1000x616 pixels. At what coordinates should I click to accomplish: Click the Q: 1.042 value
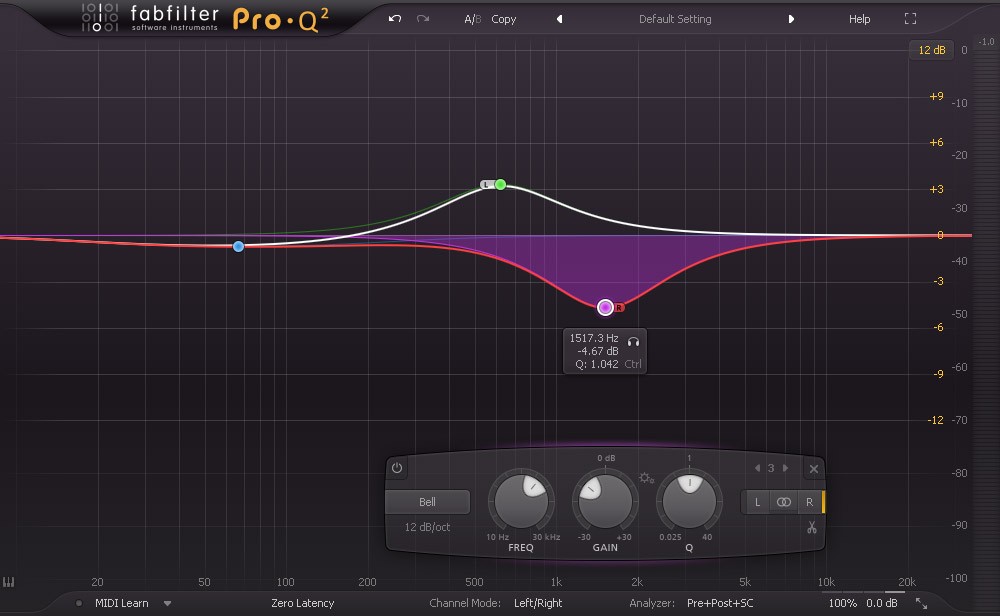pos(597,364)
